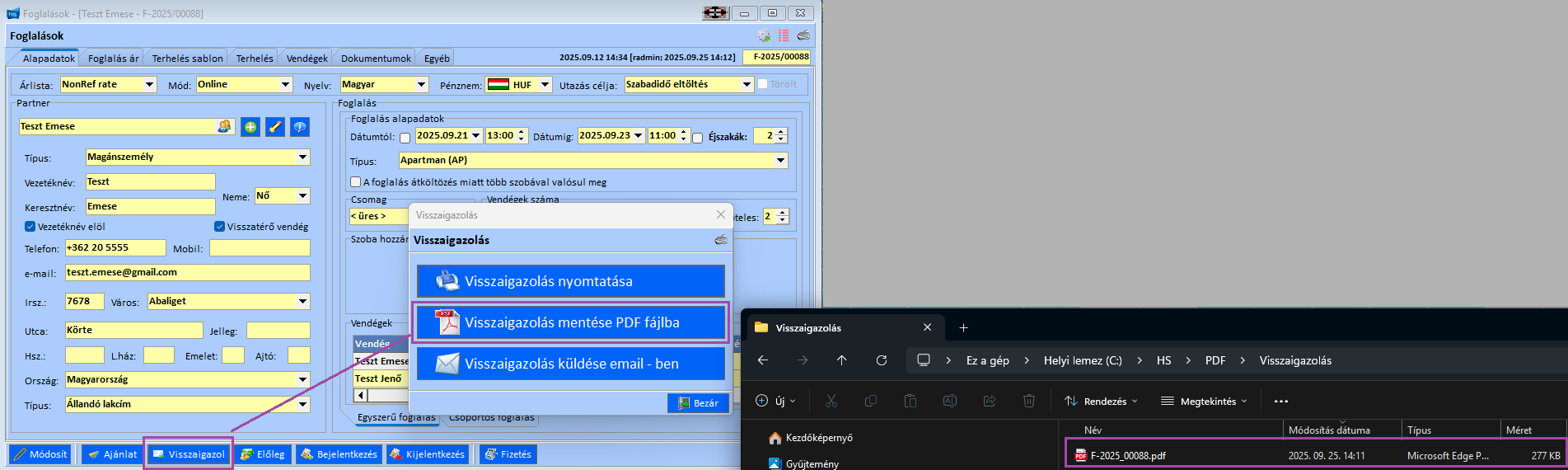
Task: Increase the Éjszakák nights stepper value
Action: [781, 132]
